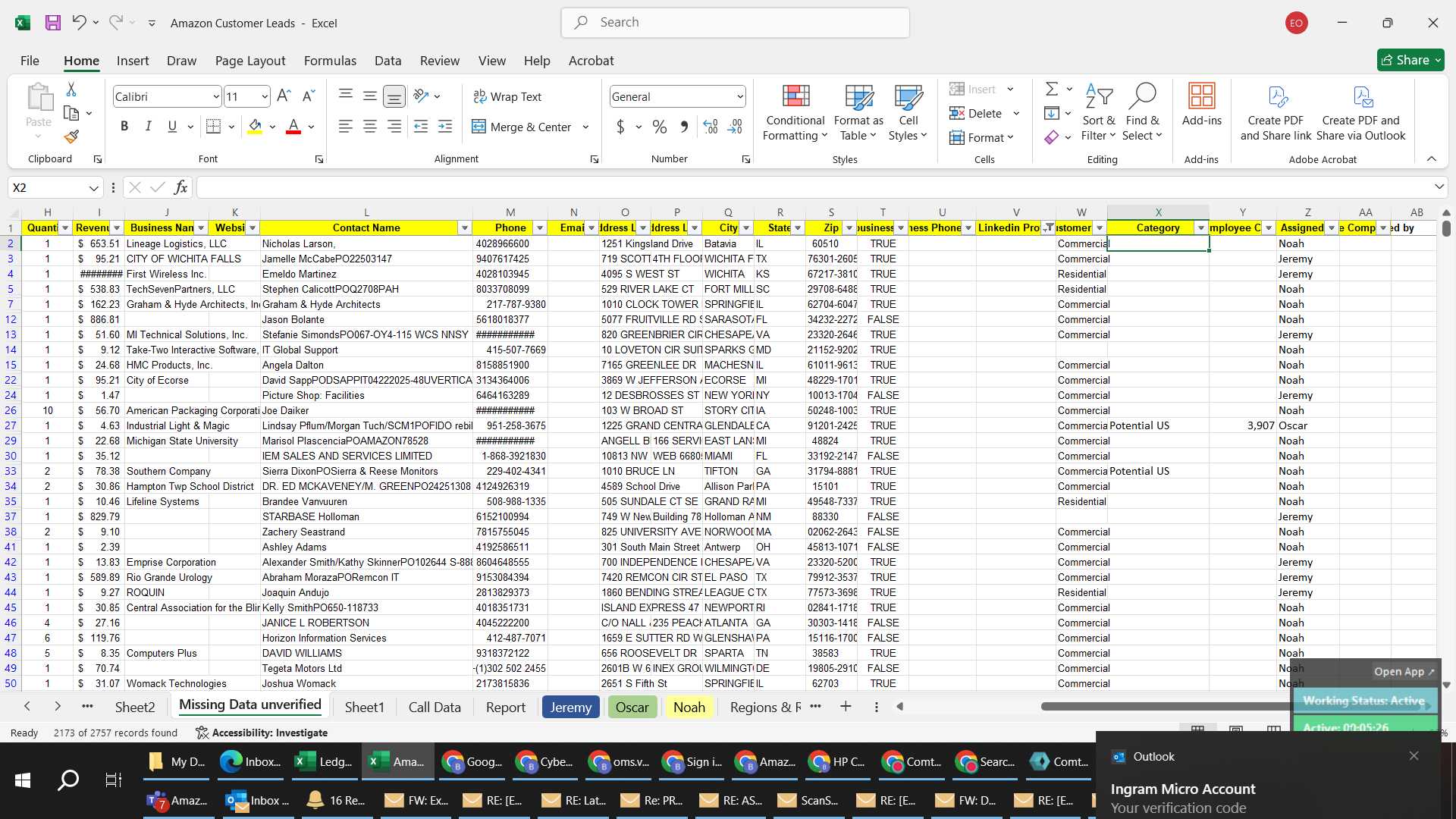Toggle Center horizontal alignment

[370, 127]
